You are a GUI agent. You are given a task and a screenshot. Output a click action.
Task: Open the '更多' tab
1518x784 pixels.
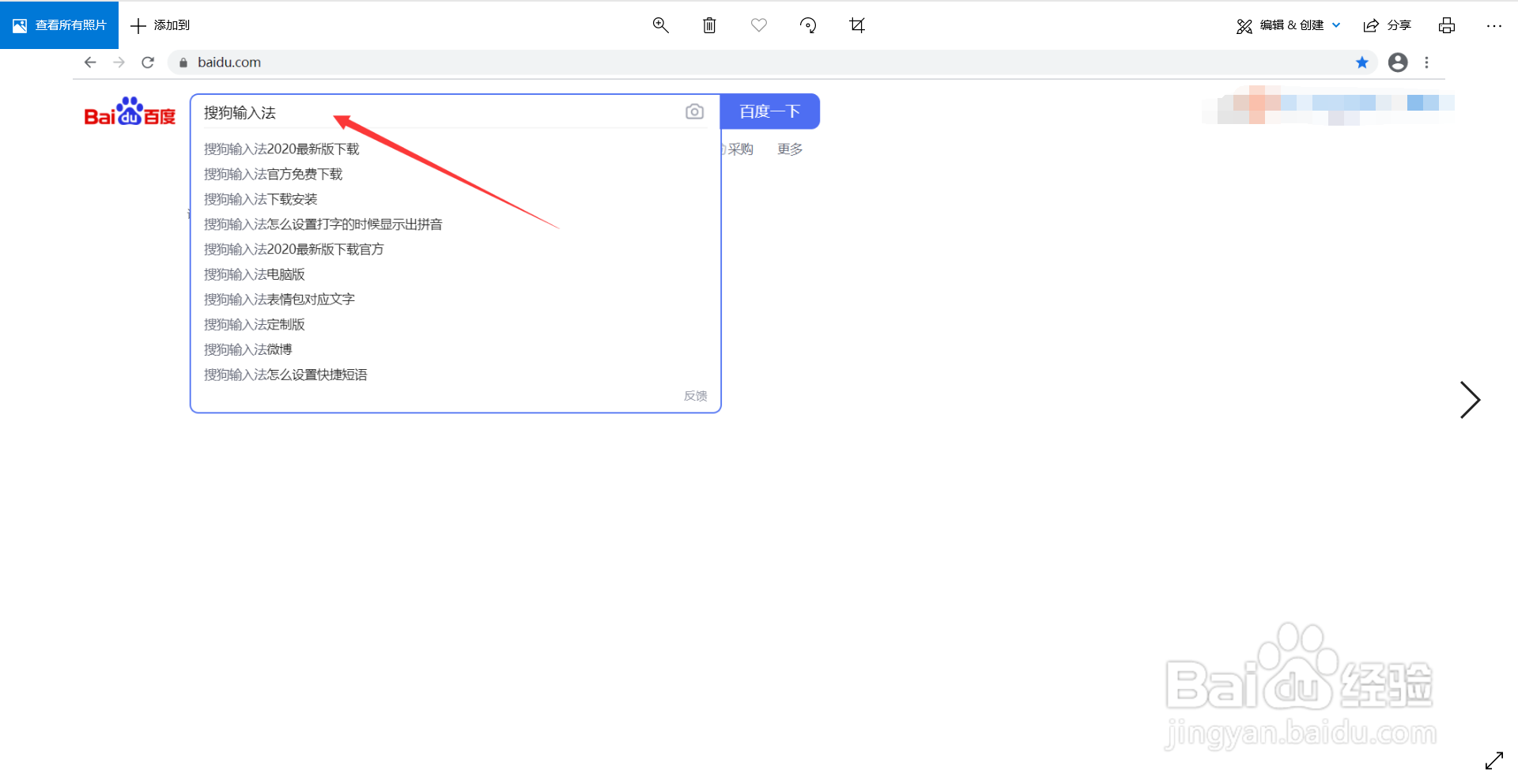click(790, 149)
